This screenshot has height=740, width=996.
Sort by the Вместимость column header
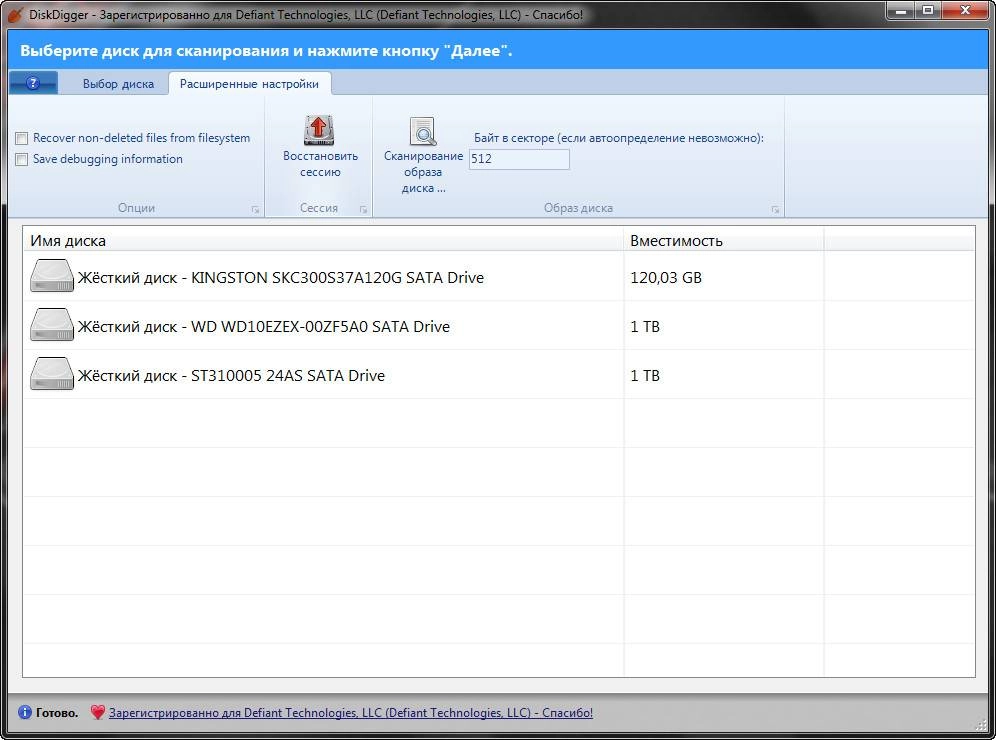723,241
